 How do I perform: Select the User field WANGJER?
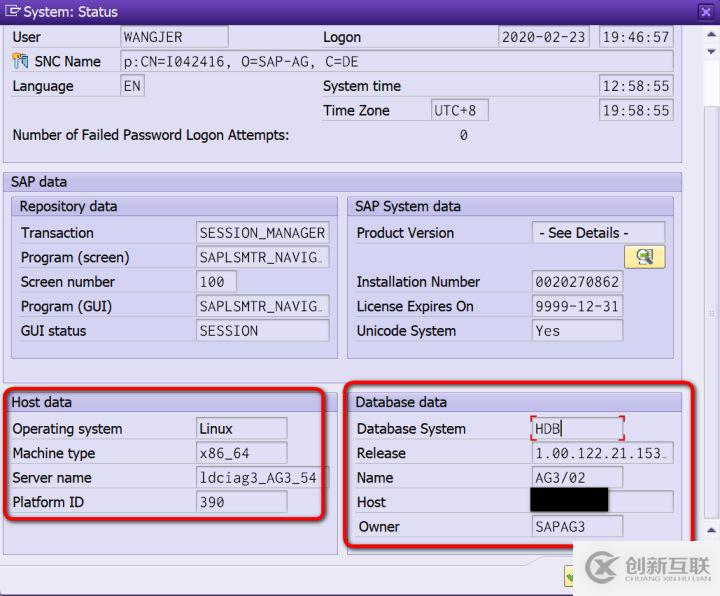point(174,37)
